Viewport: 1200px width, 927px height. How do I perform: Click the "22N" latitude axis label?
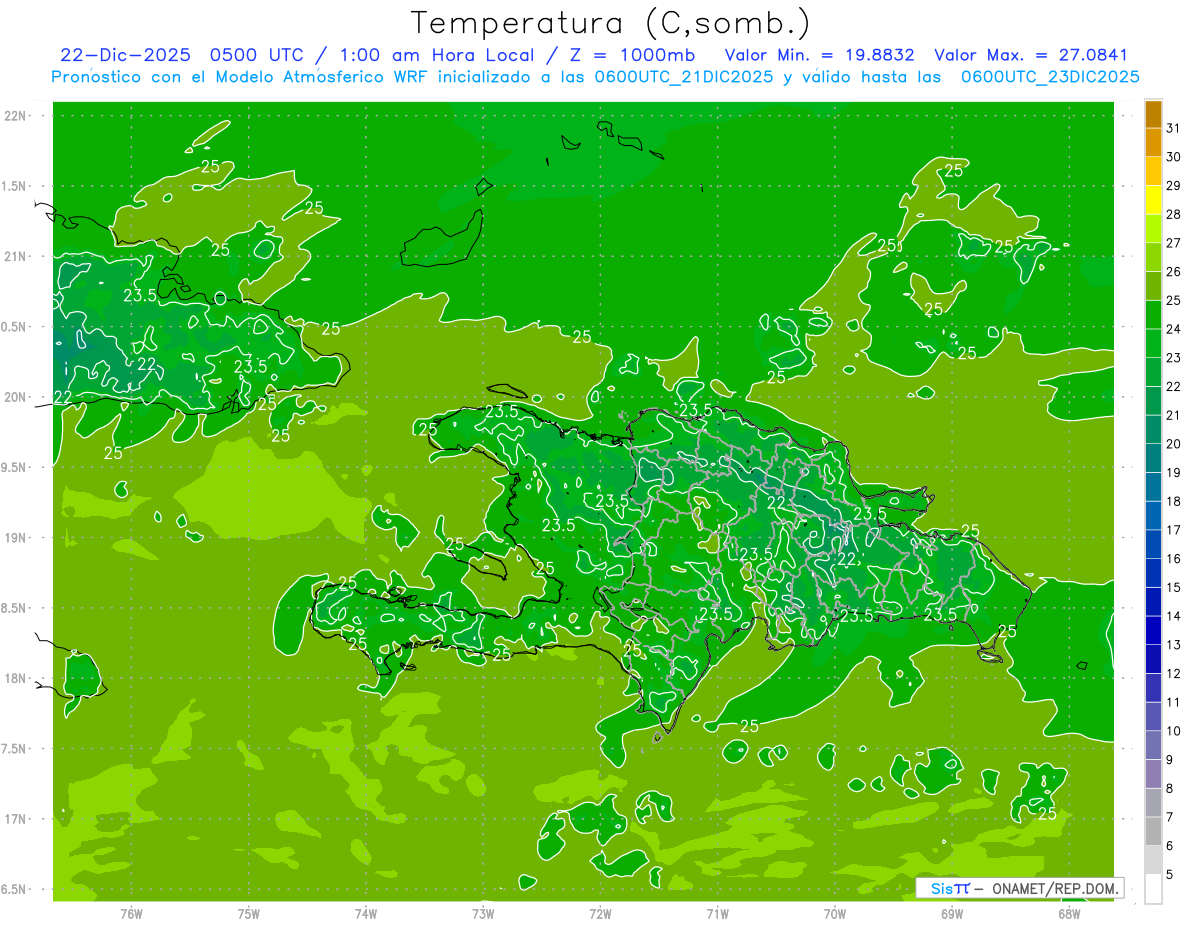click(x=16, y=116)
